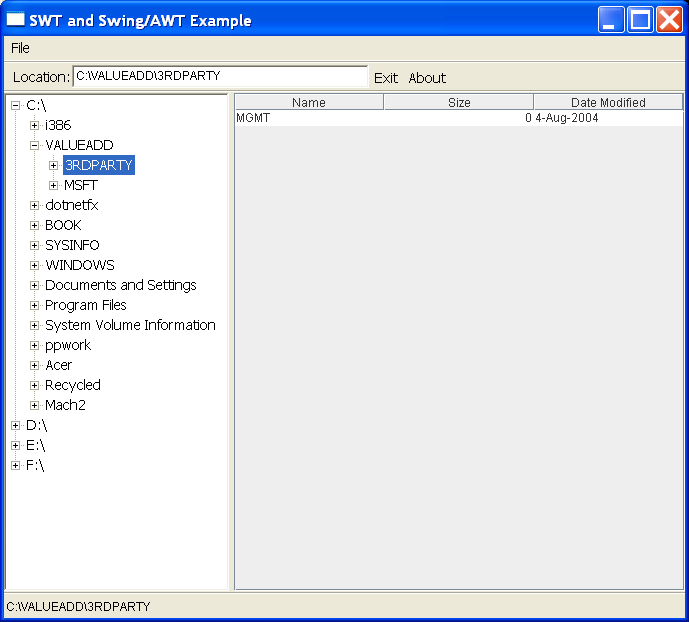Maximize the SWT and Swing/AWT window
This screenshot has width=689, height=622.
click(x=640, y=20)
